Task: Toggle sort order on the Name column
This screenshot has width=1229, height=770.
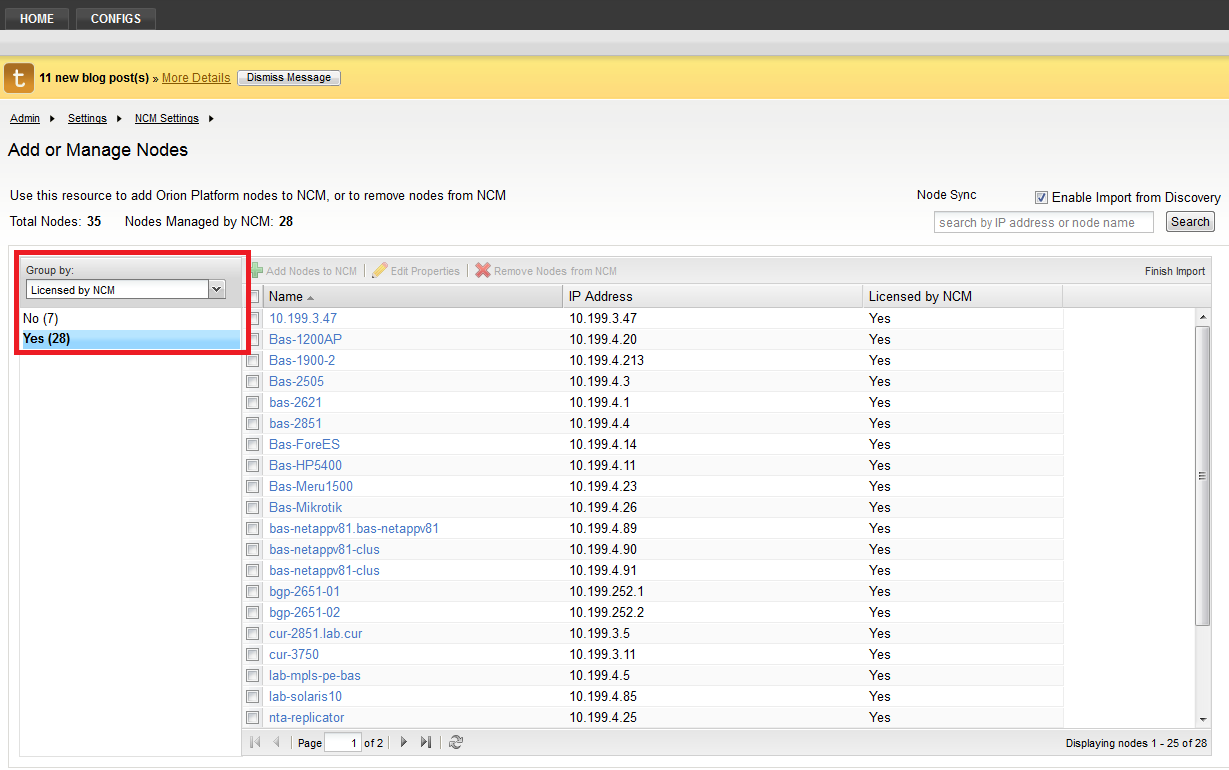Action: [x=288, y=296]
